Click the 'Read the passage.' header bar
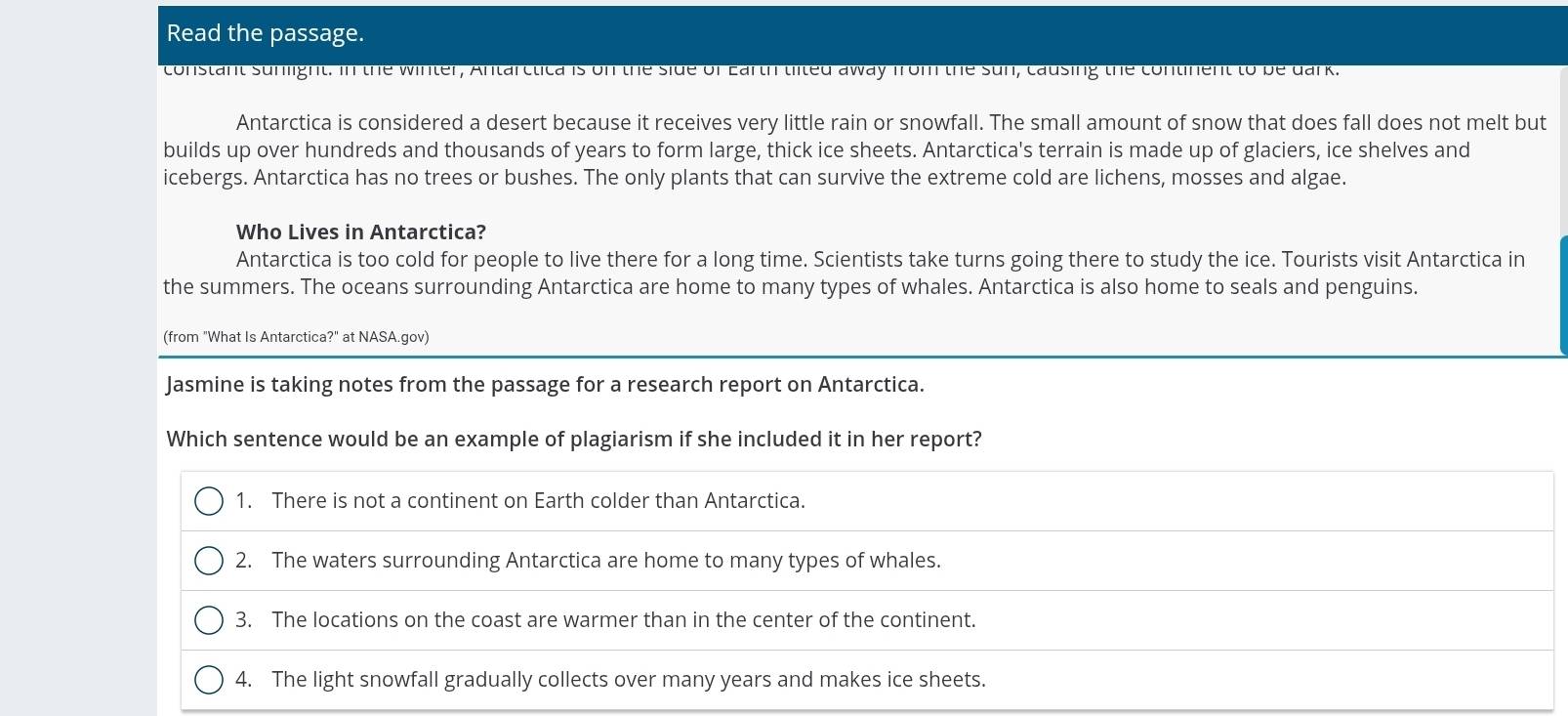The width and height of the screenshot is (1568, 716). coord(862,33)
